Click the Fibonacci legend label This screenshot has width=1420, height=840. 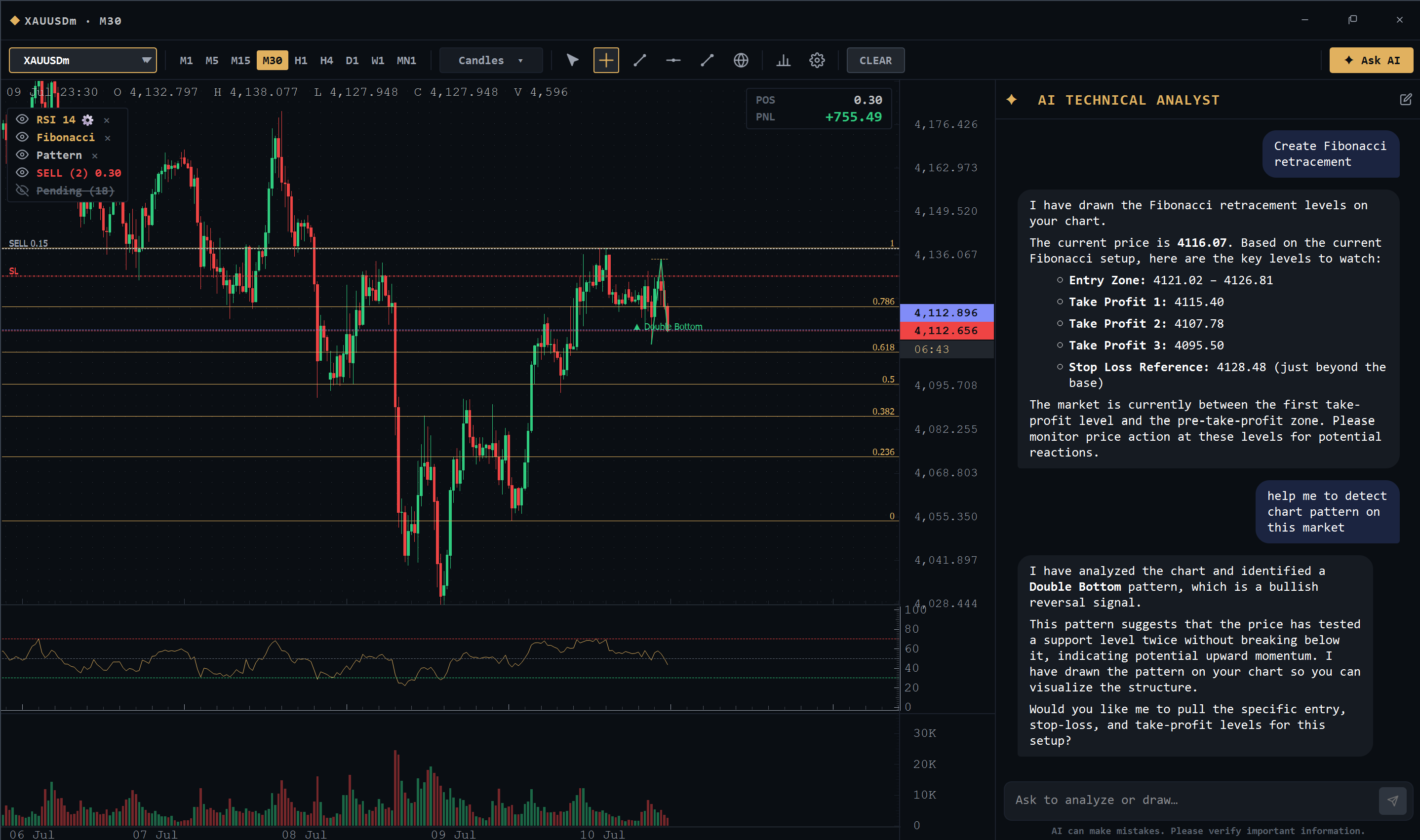pos(66,138)
